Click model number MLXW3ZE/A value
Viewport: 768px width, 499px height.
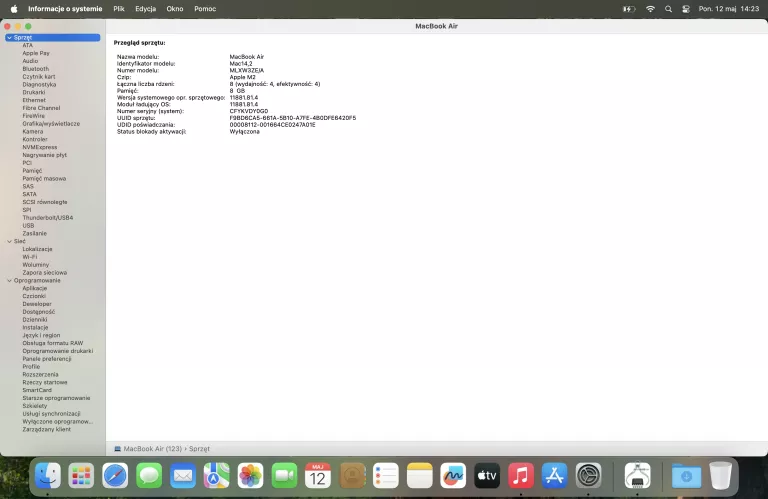click(x=247, y=70)
